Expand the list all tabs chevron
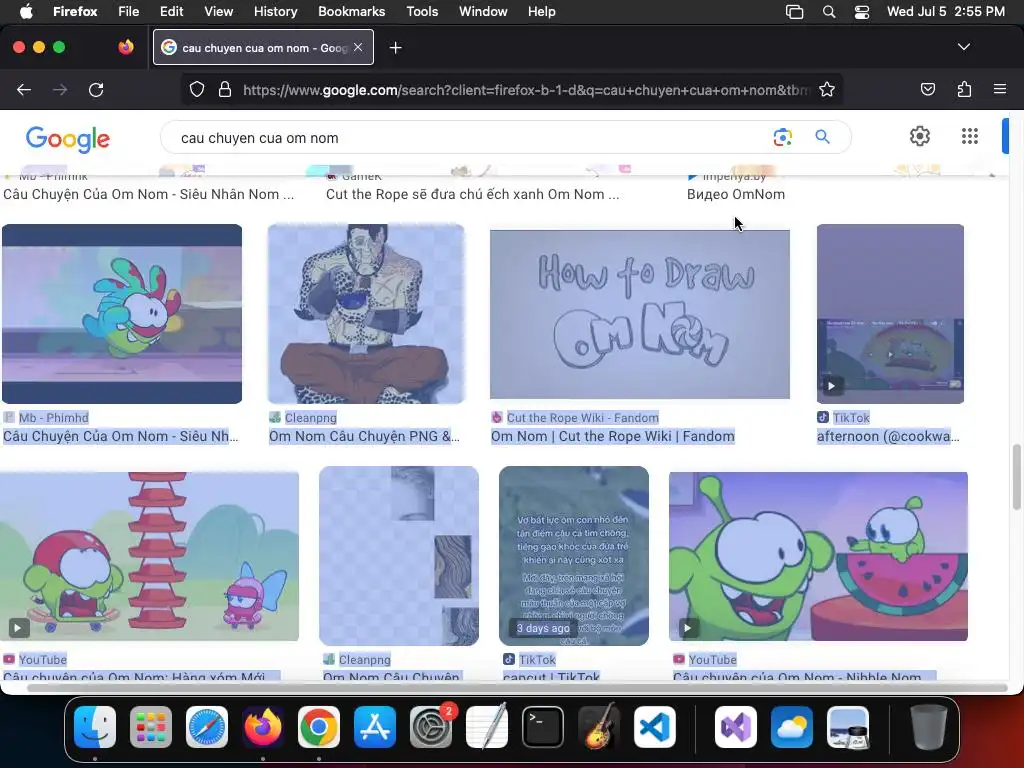This screenshot has height=768, width=1024. coord(963,47)
